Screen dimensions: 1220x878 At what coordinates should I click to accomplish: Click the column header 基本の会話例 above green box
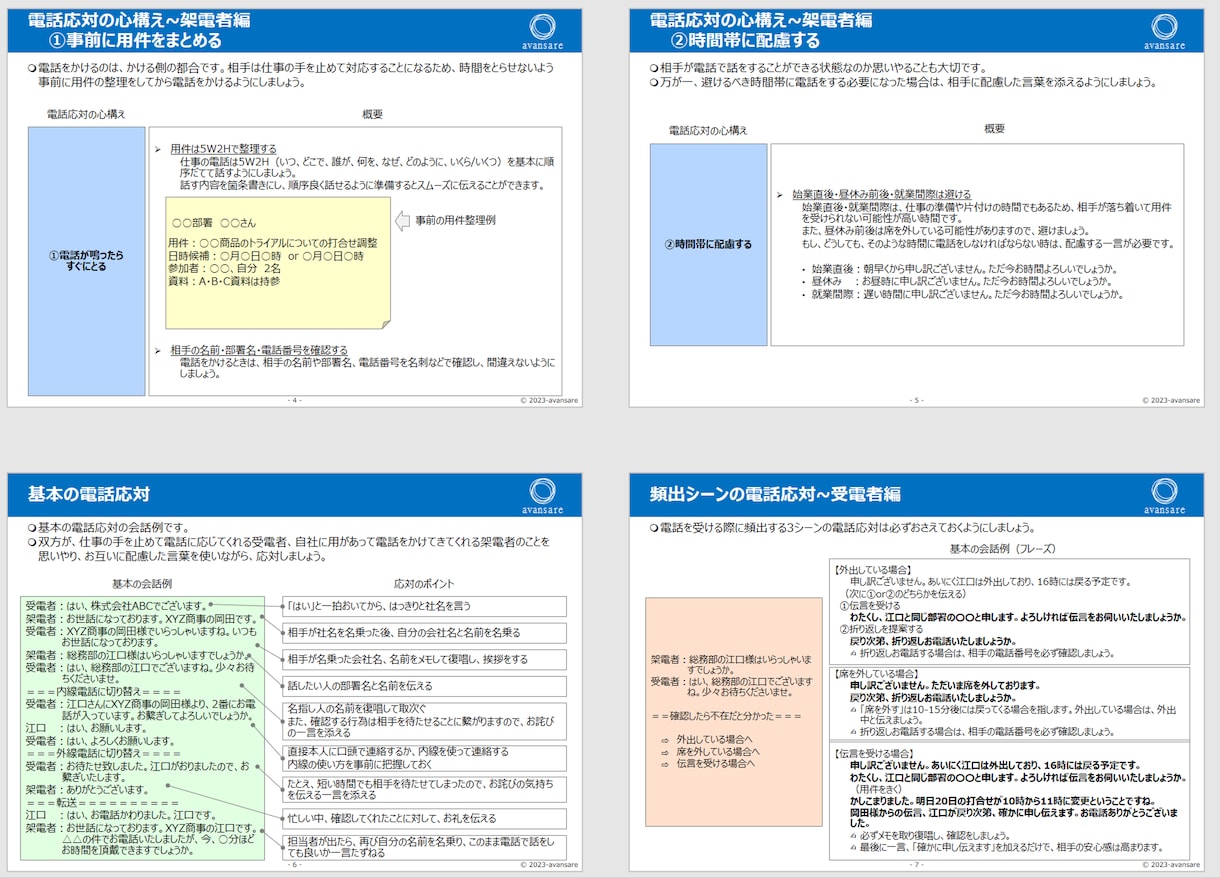[142, 584]
